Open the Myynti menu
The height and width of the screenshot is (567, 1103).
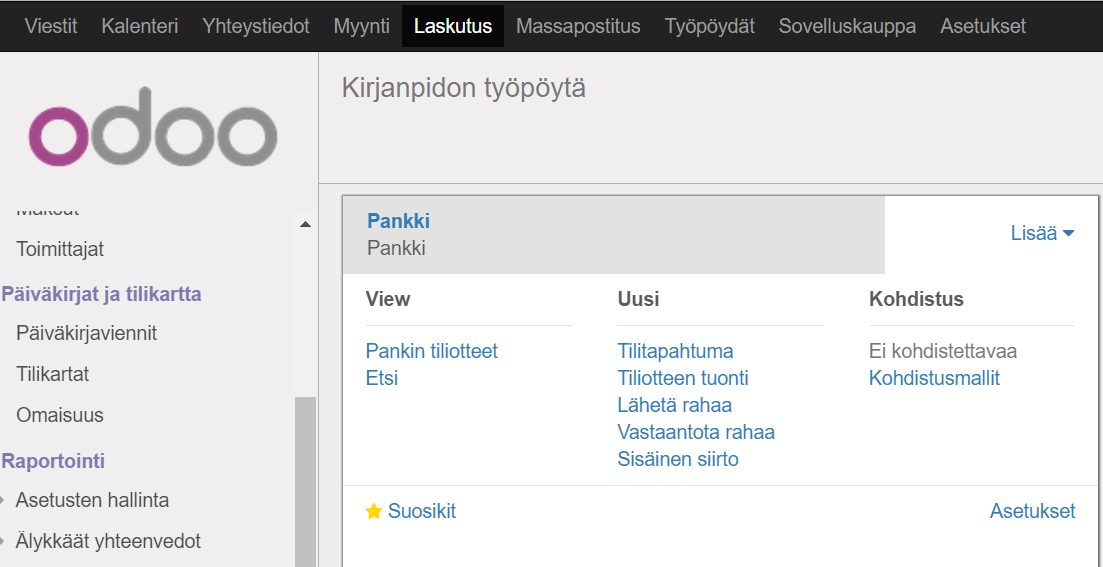(x=362, y=26)
